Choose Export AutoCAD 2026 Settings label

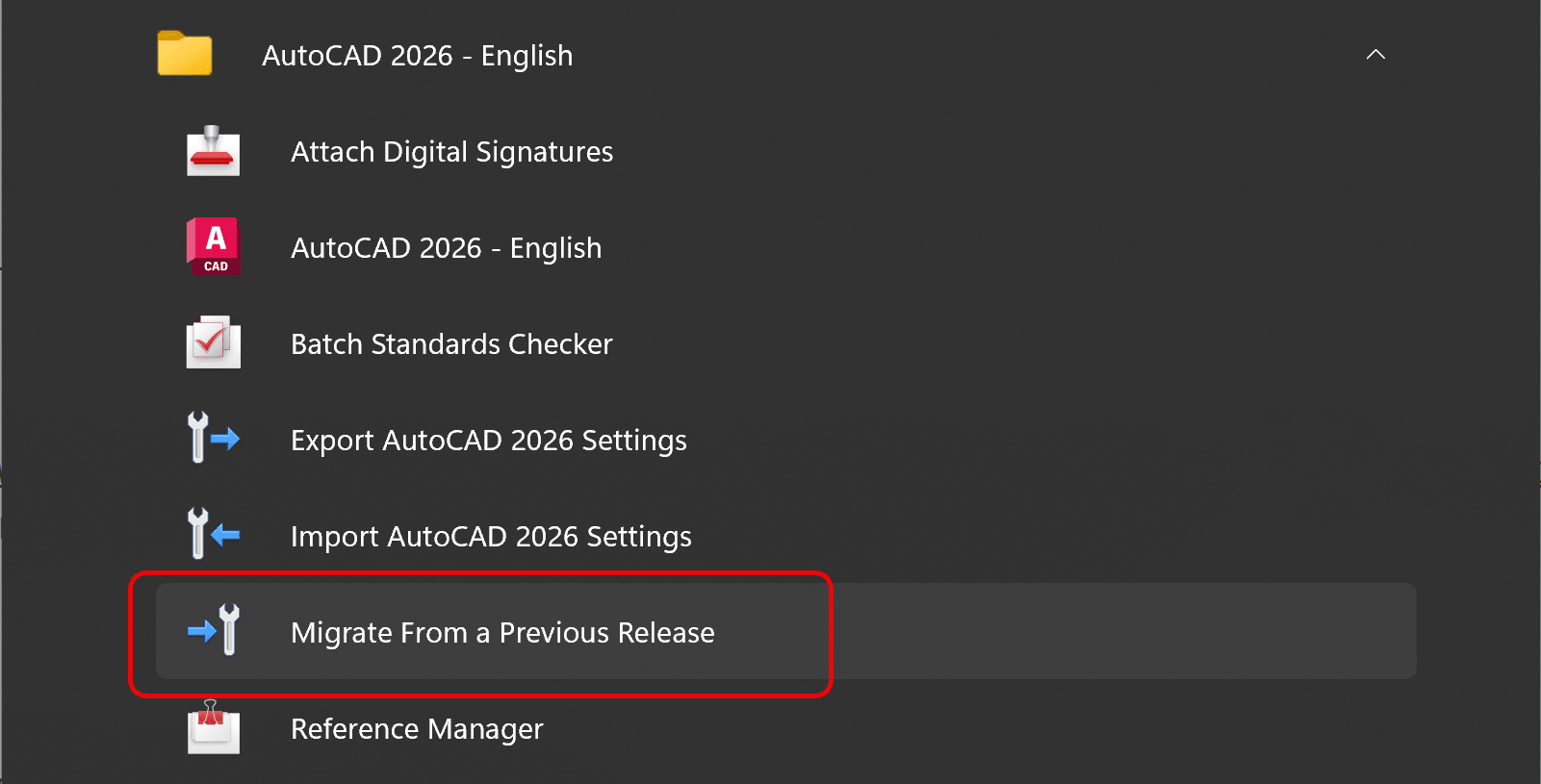pos(488,441)
